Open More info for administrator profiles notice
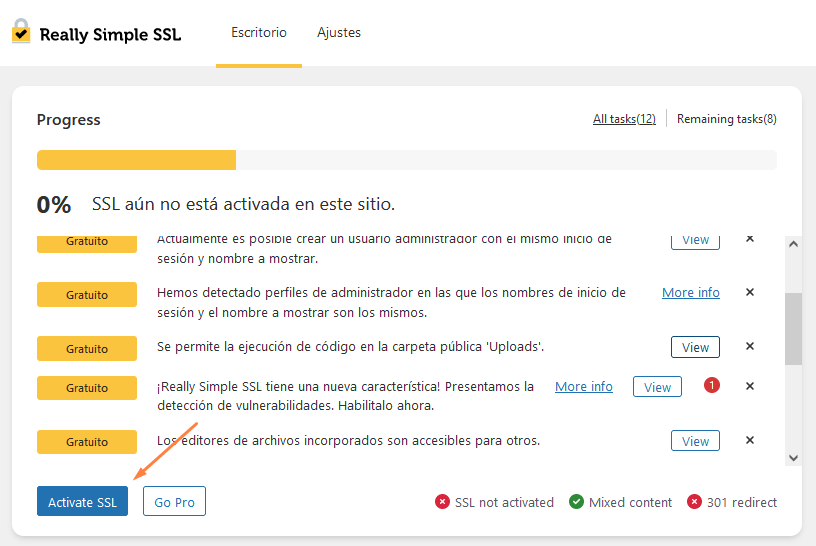The height and width of the screenshot is (546, 816). tap(691, 293)
